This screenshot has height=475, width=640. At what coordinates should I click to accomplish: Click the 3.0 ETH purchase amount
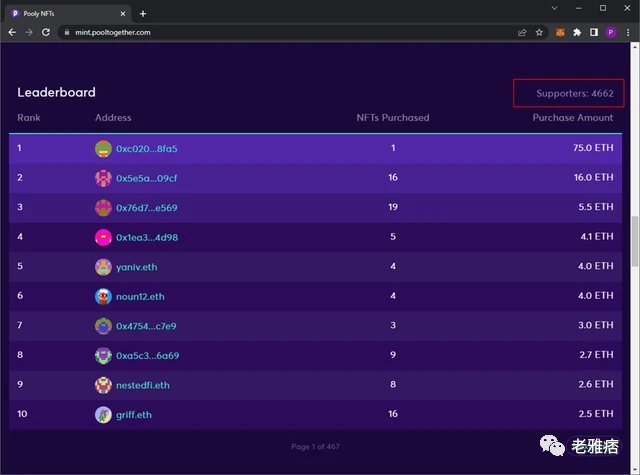click(596, 325)
